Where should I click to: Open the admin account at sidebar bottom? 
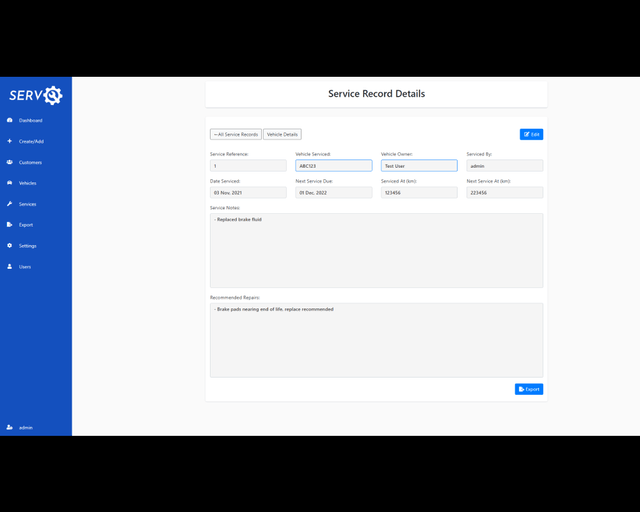(20, 427)
